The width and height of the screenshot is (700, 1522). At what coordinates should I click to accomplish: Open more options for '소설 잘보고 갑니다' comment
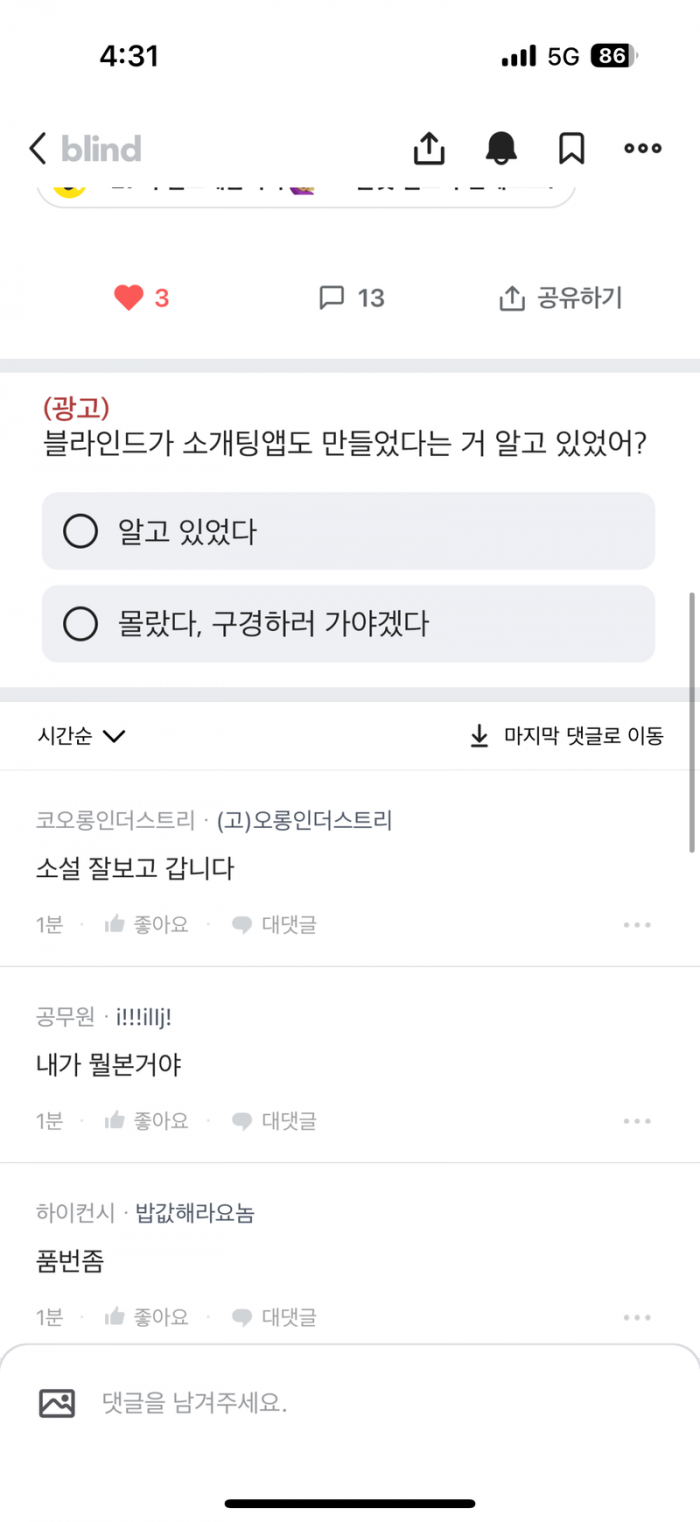(x=637, y=925)
